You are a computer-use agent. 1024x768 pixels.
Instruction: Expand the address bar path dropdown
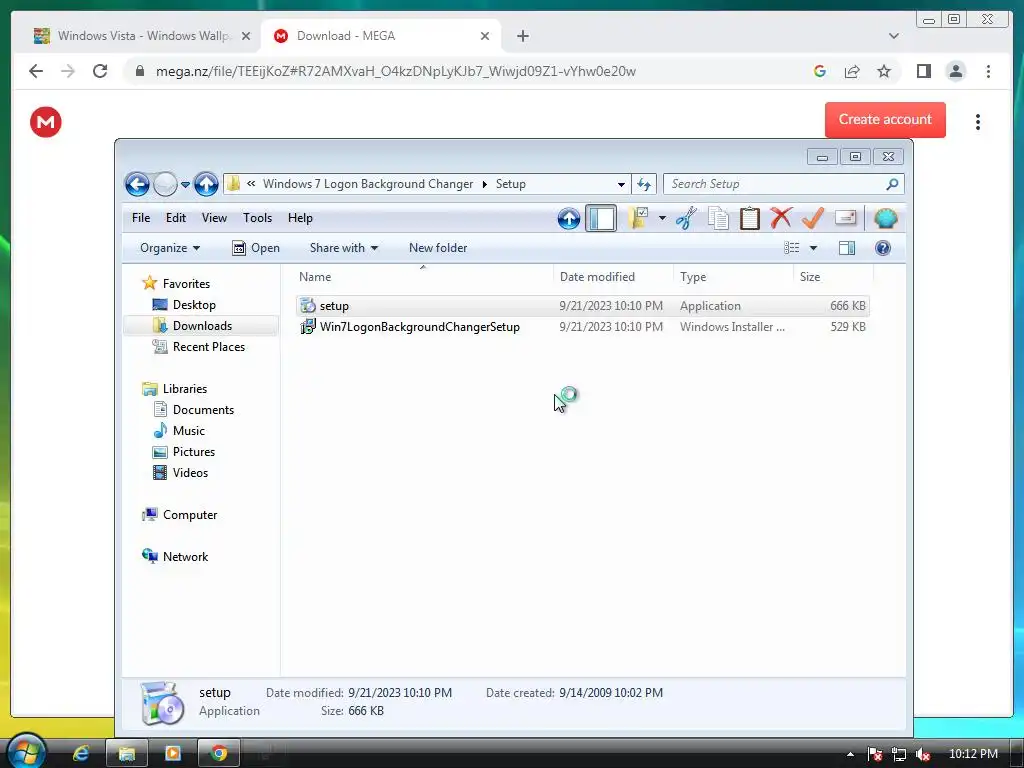[621, 184]
